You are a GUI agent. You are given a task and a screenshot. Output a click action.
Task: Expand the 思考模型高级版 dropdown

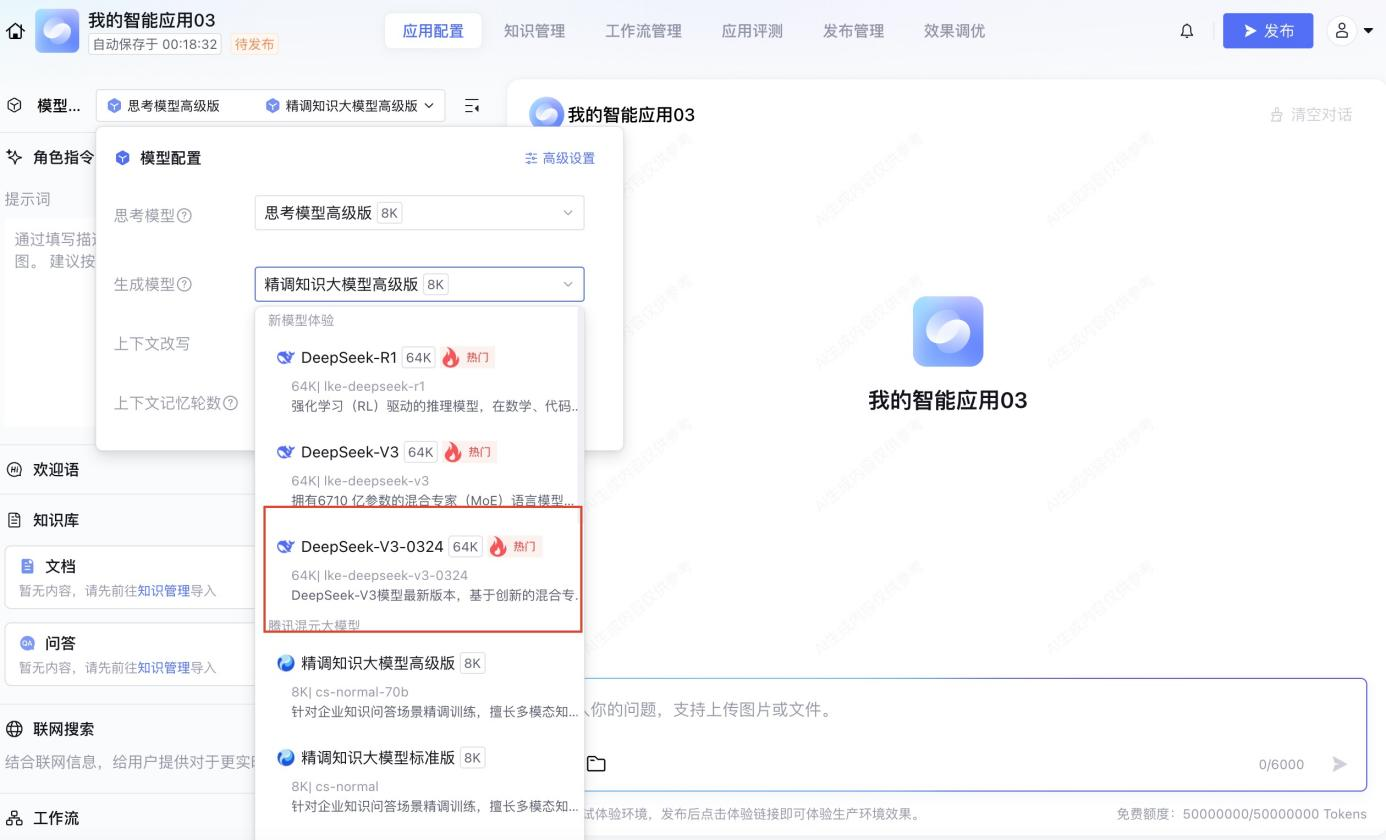click(419, 213)
